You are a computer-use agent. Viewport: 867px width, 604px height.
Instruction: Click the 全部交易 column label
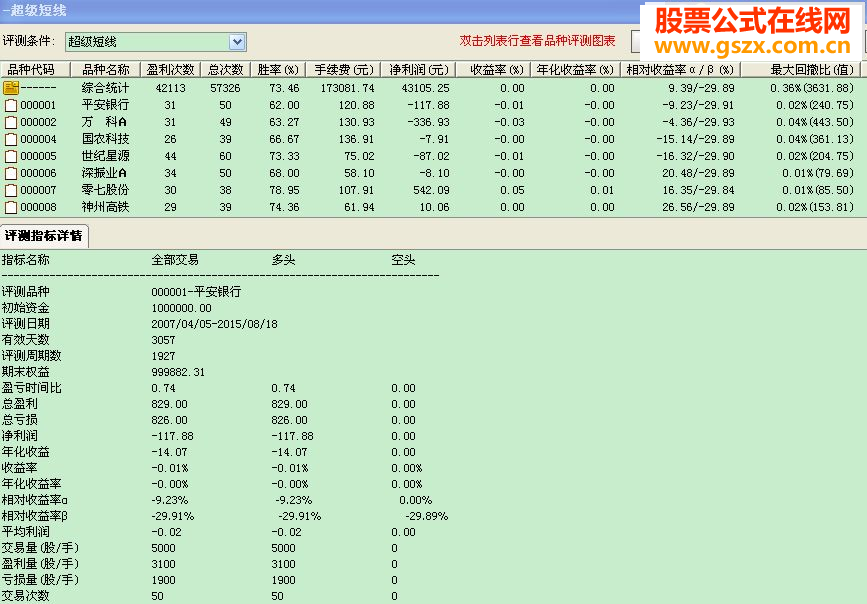175,260
